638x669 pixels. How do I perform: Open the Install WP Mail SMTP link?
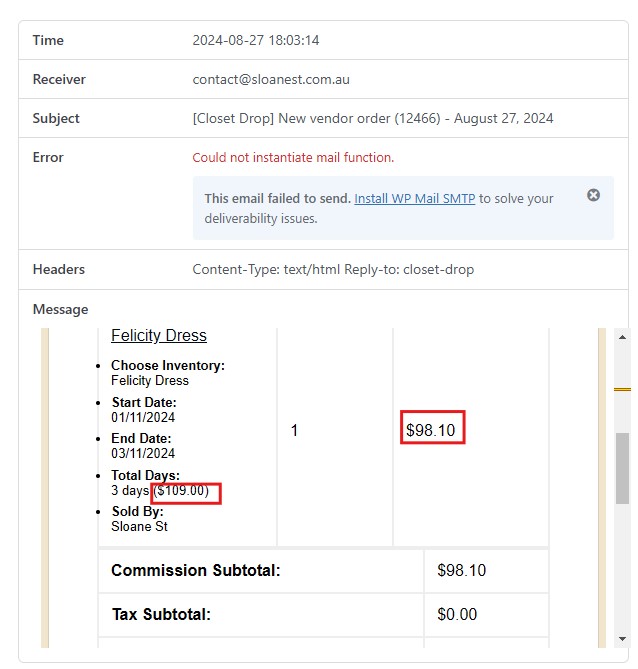pyautogui.click(x=414, y=199)
